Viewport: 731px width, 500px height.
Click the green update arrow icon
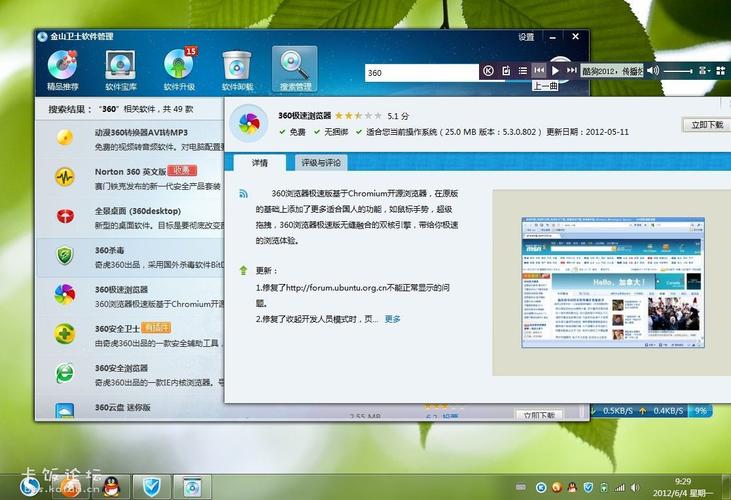click(x=243, y=270)
